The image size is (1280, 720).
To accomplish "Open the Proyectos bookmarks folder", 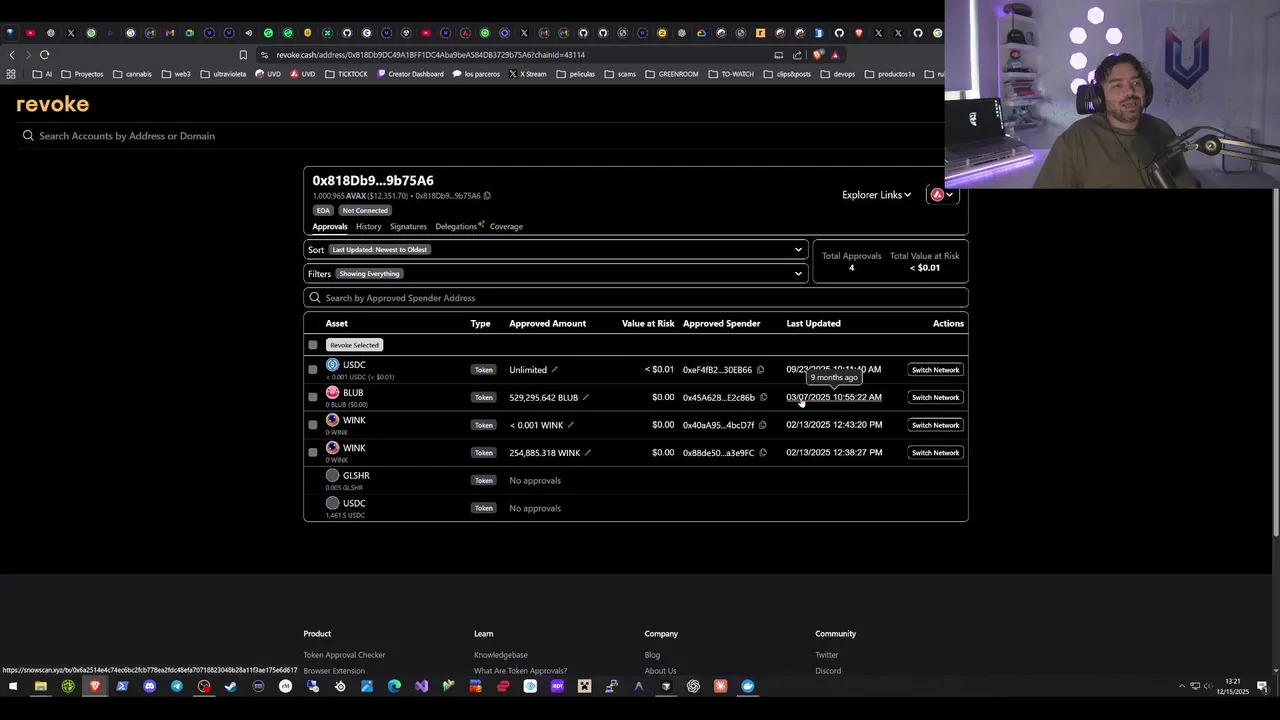I will tap(82, 74).
